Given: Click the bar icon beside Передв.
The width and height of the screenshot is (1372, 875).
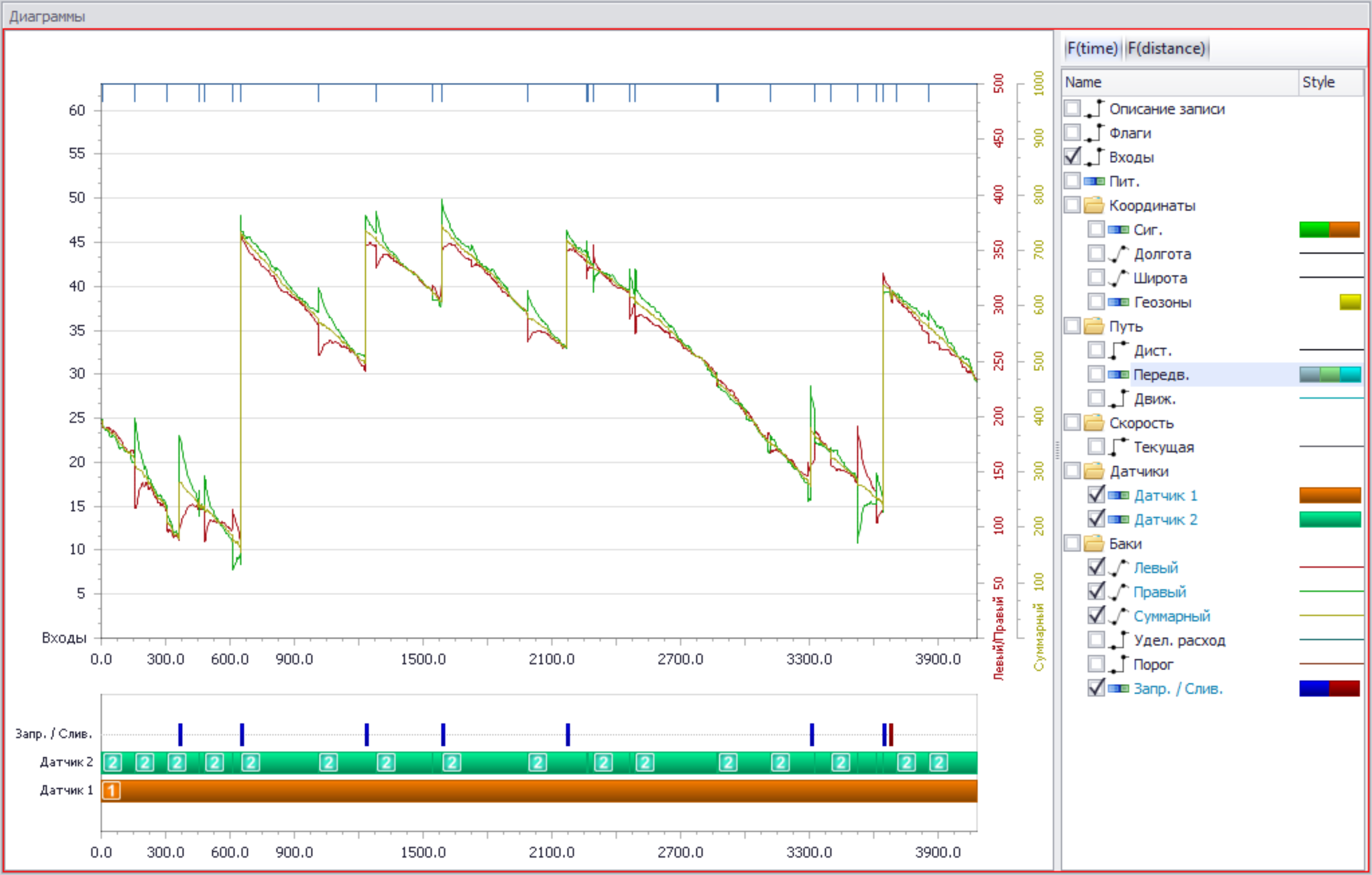Looking at the screenshot, I should [1118, 374].
